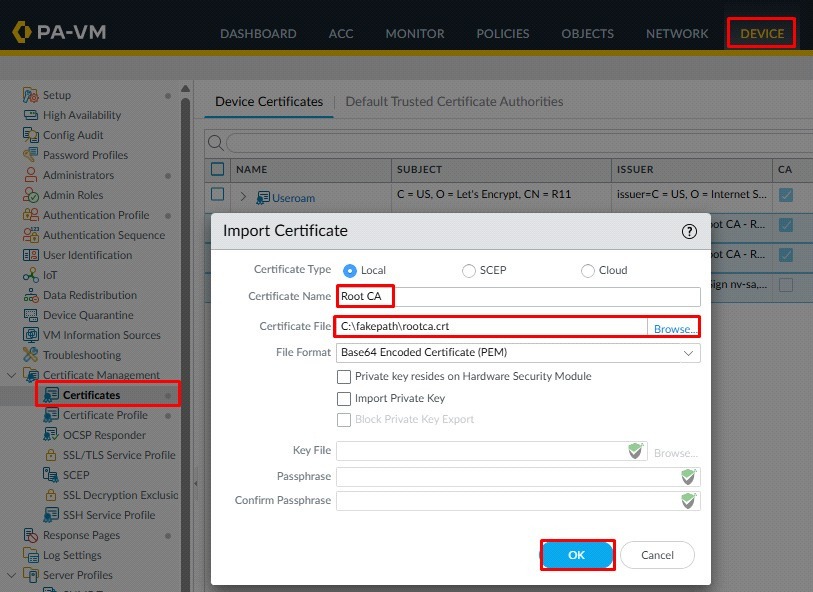Viewport: 813px width, 592px height.
Task: Click into the Certificate Name field
Action: (518, 297)
